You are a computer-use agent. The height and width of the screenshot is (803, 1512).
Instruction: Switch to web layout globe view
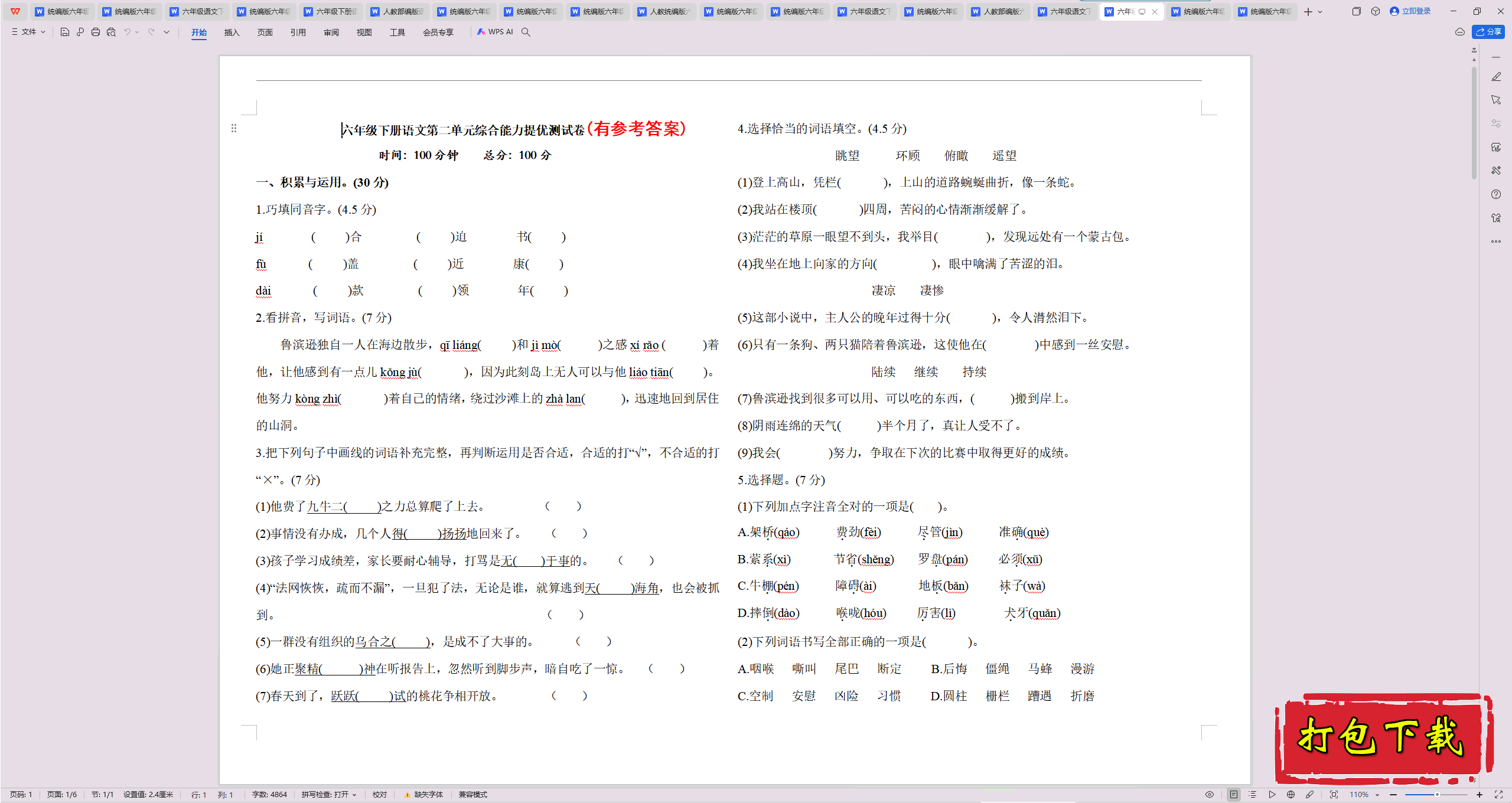pos(1291,795)
